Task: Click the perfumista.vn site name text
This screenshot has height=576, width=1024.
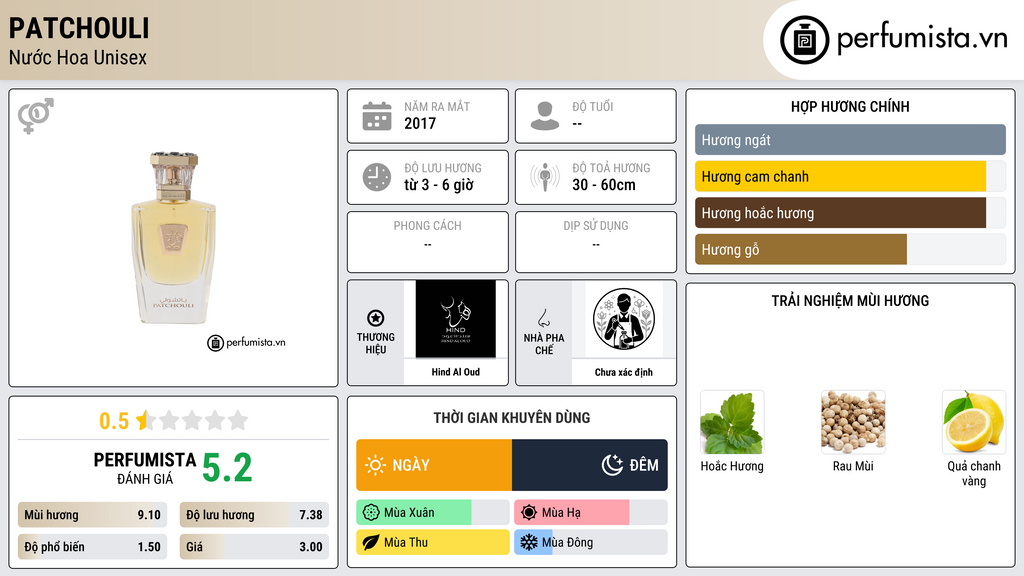Action: [x=922, y=38]
